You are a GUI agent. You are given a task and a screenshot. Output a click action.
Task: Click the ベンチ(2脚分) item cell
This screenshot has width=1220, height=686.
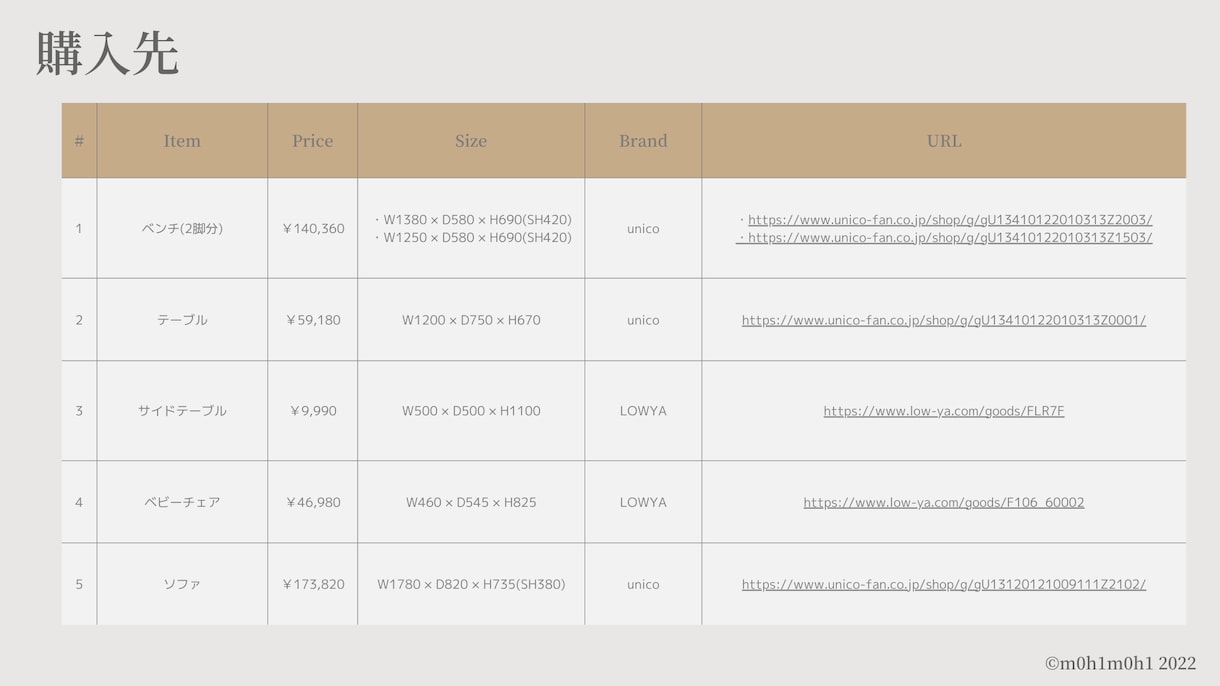(x=182, y=228)
